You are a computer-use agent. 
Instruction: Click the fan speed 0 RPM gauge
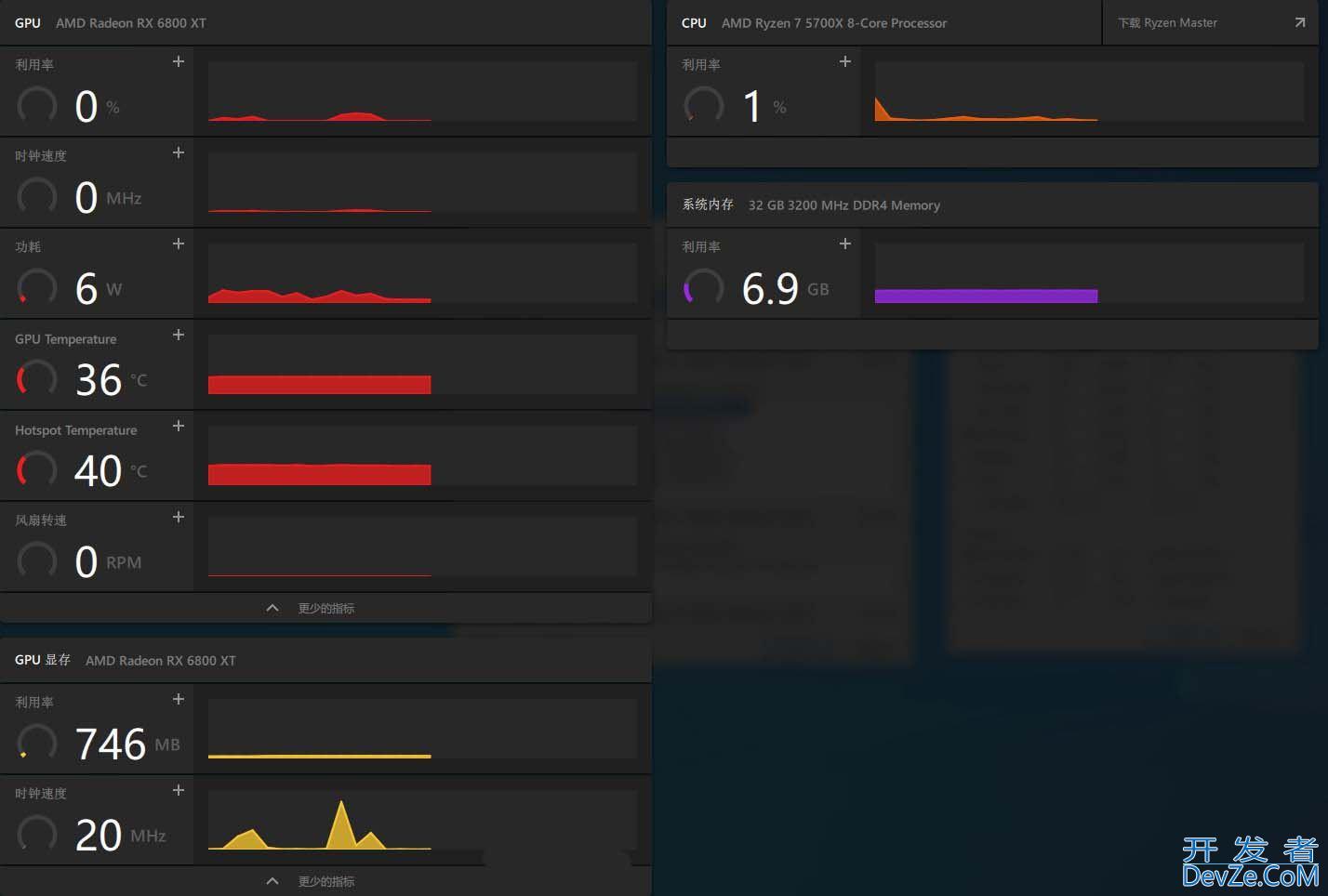pyautogui.click(x=37, y=560)
